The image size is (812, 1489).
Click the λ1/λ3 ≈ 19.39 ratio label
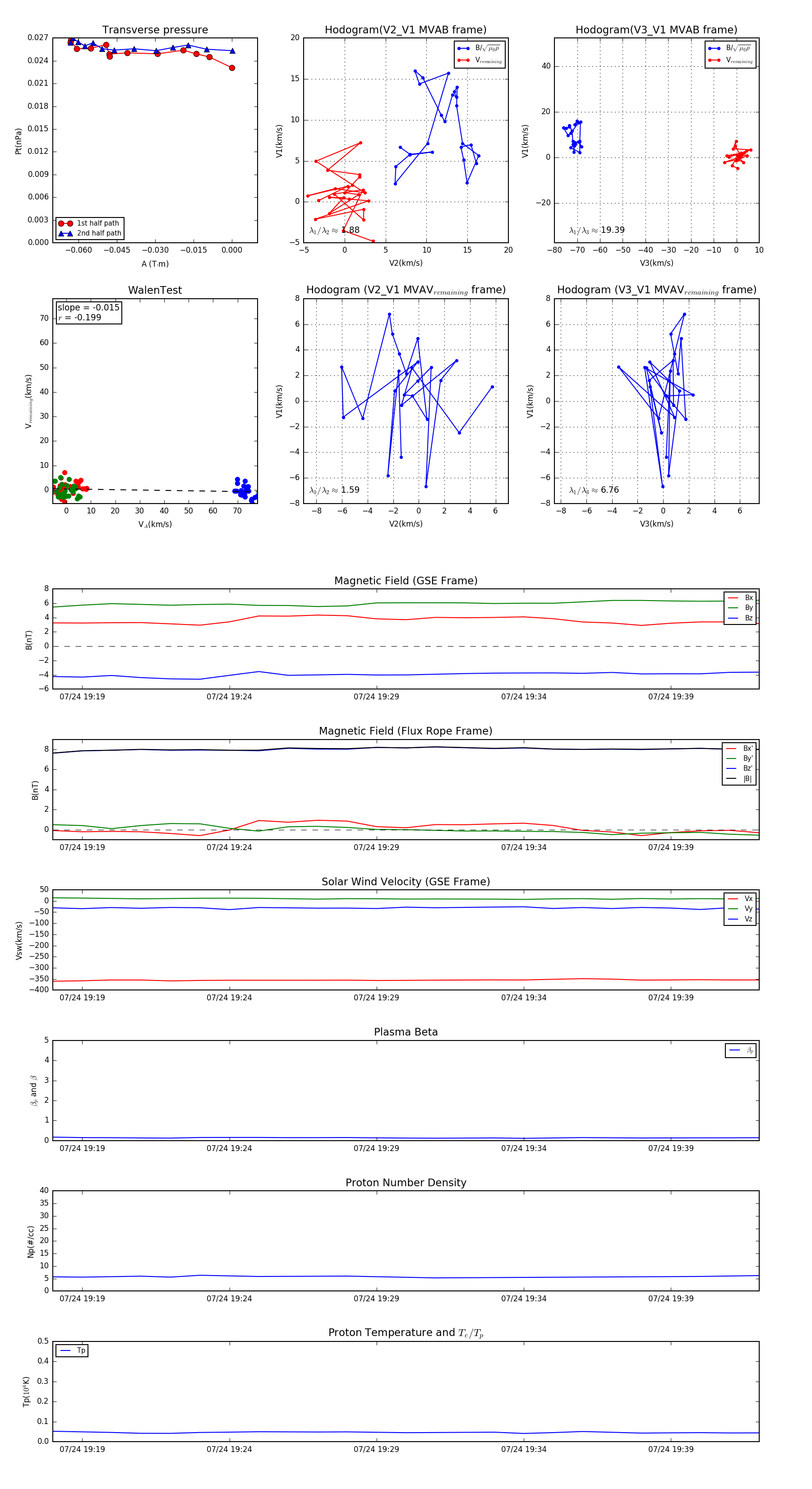coord(596,230)
